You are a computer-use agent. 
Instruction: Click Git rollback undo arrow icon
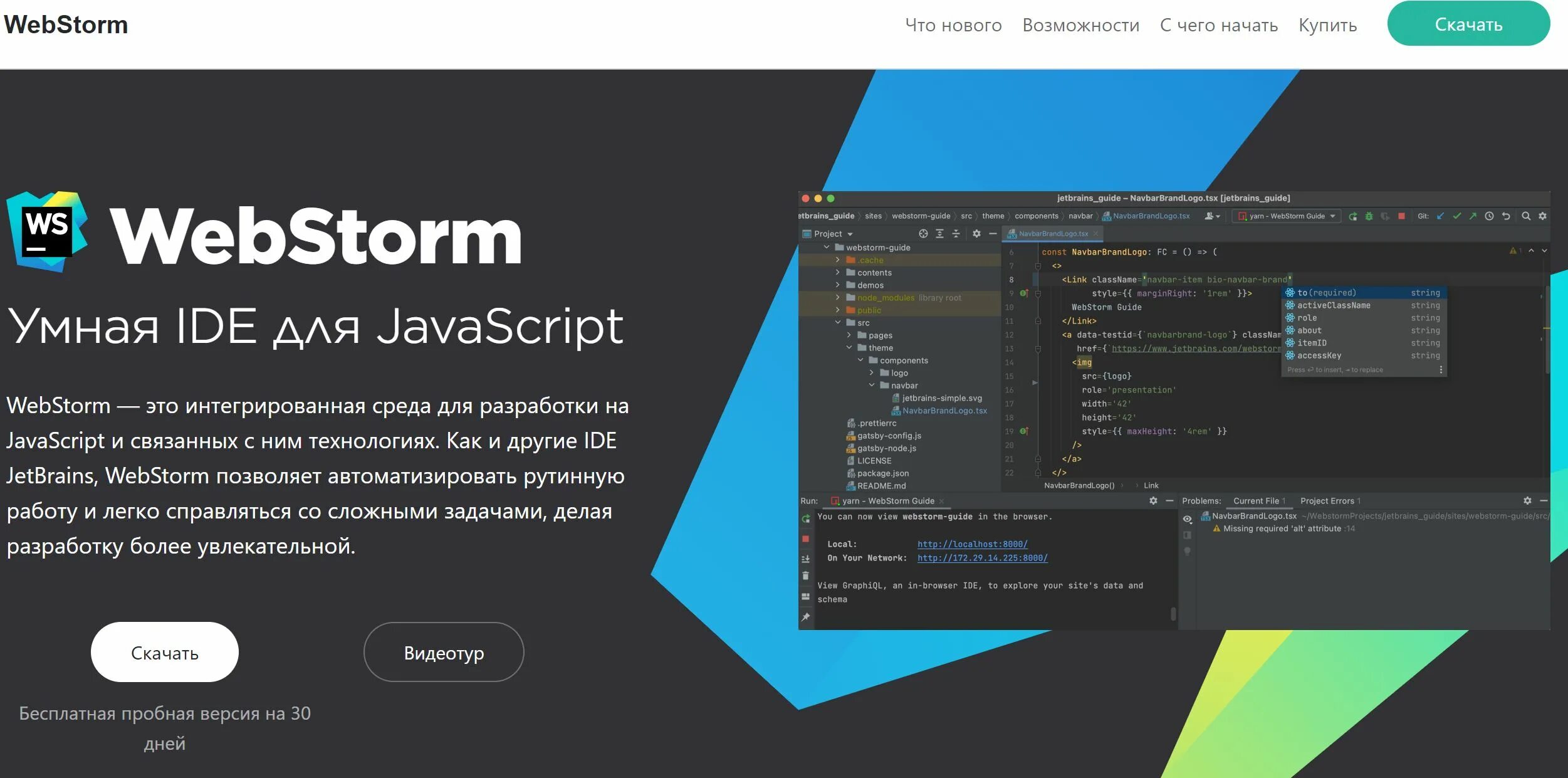point(1506,216)
